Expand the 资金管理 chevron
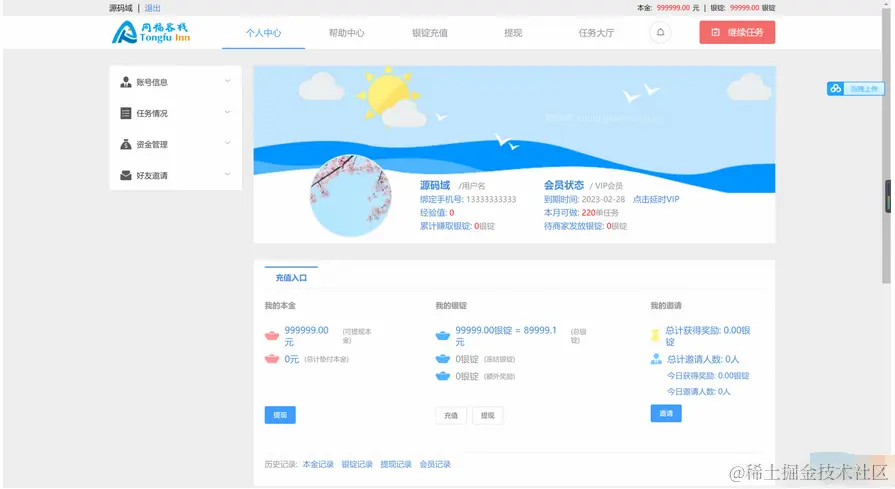895x489 pixels. 227,143
